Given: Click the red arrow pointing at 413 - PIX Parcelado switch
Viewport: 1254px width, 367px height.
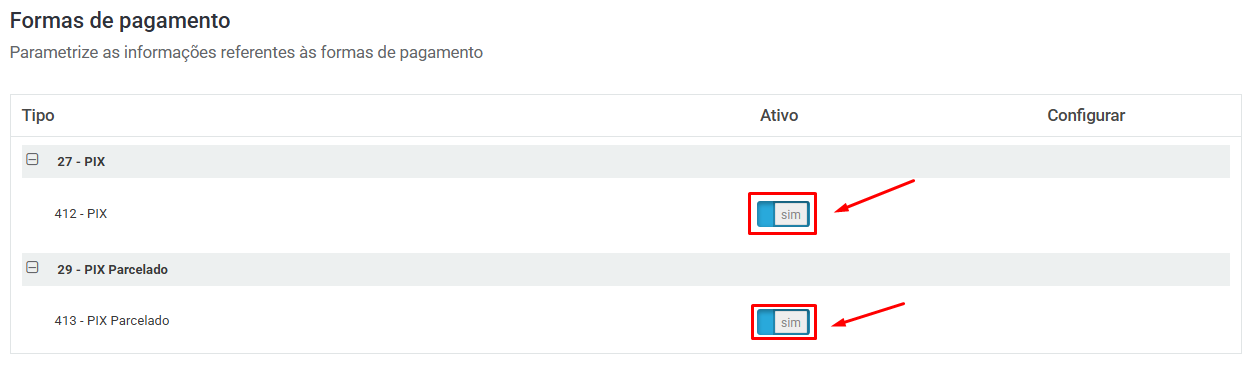Looking at the screenshot, I should point(870,314).
